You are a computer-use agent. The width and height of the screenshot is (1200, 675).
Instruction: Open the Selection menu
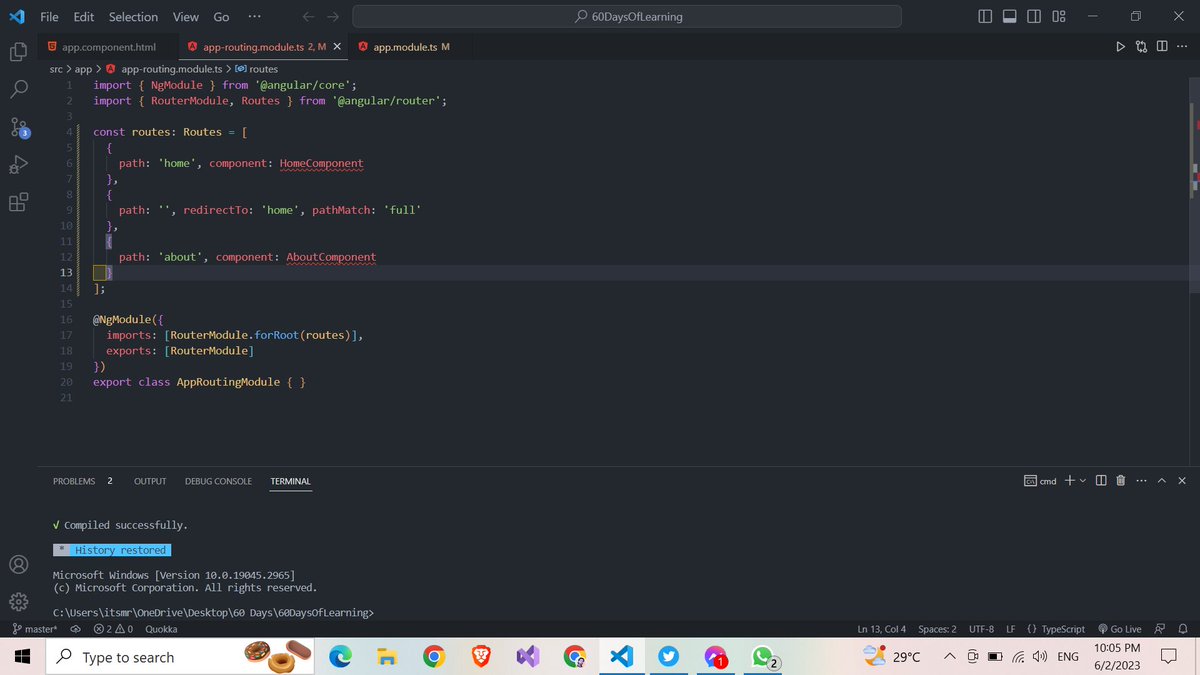click(133, 16)
